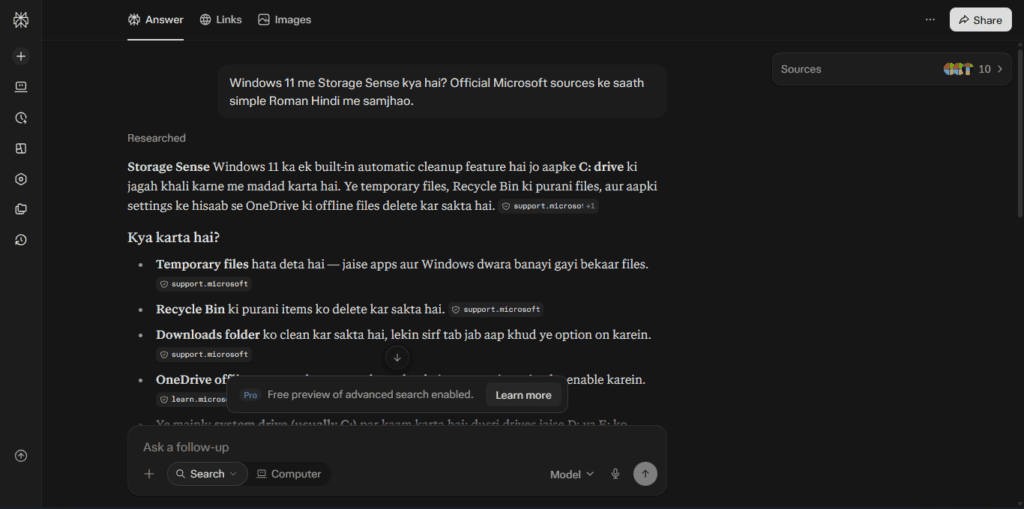Click the Sources label in the right panel
1024x509 pixels.
(x=801, y=69)
